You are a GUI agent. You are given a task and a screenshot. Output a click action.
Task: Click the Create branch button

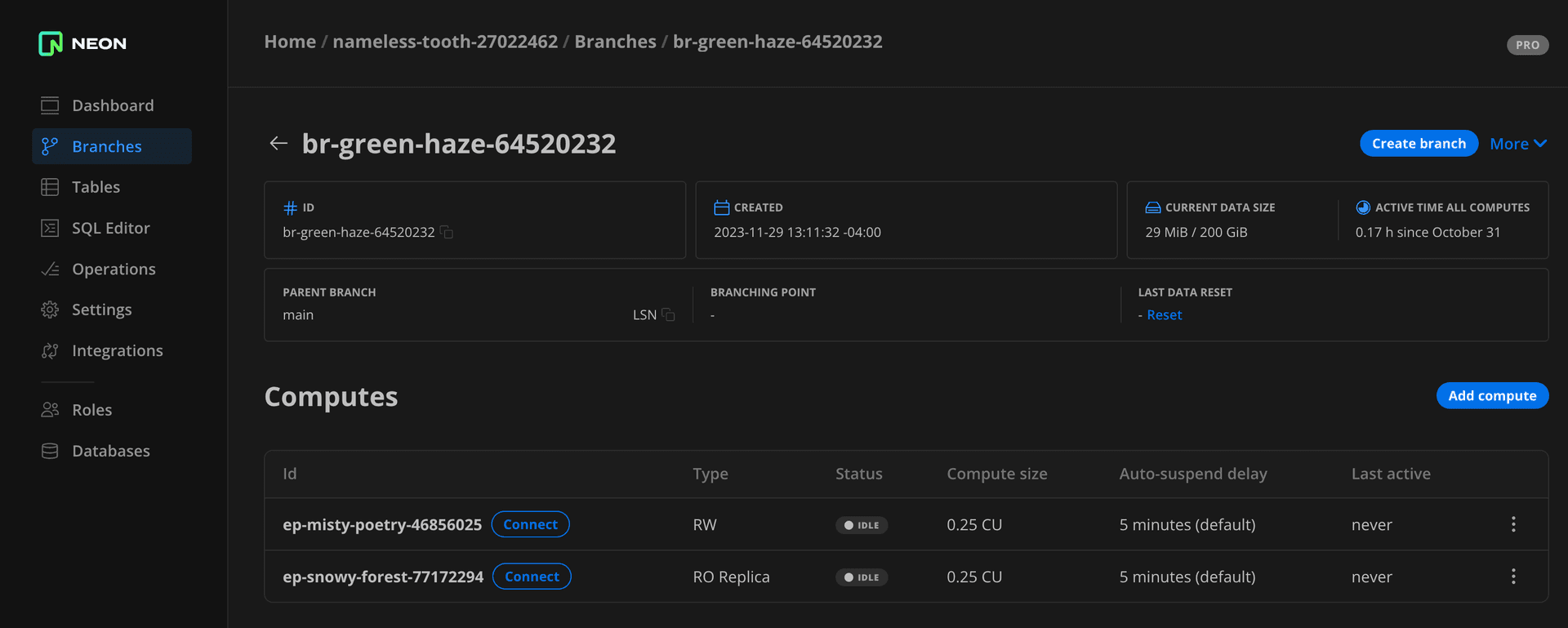pyautogui.click(x=1418, y=144)
